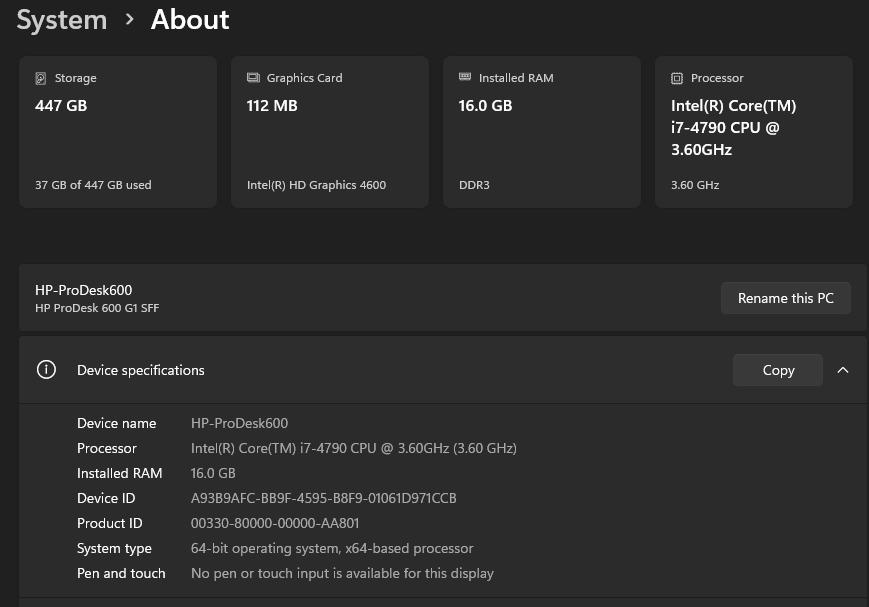This screenshot has height=607, width=869.
Task: Click the Device specifications info icon
Action: click(x=46, y=370)
